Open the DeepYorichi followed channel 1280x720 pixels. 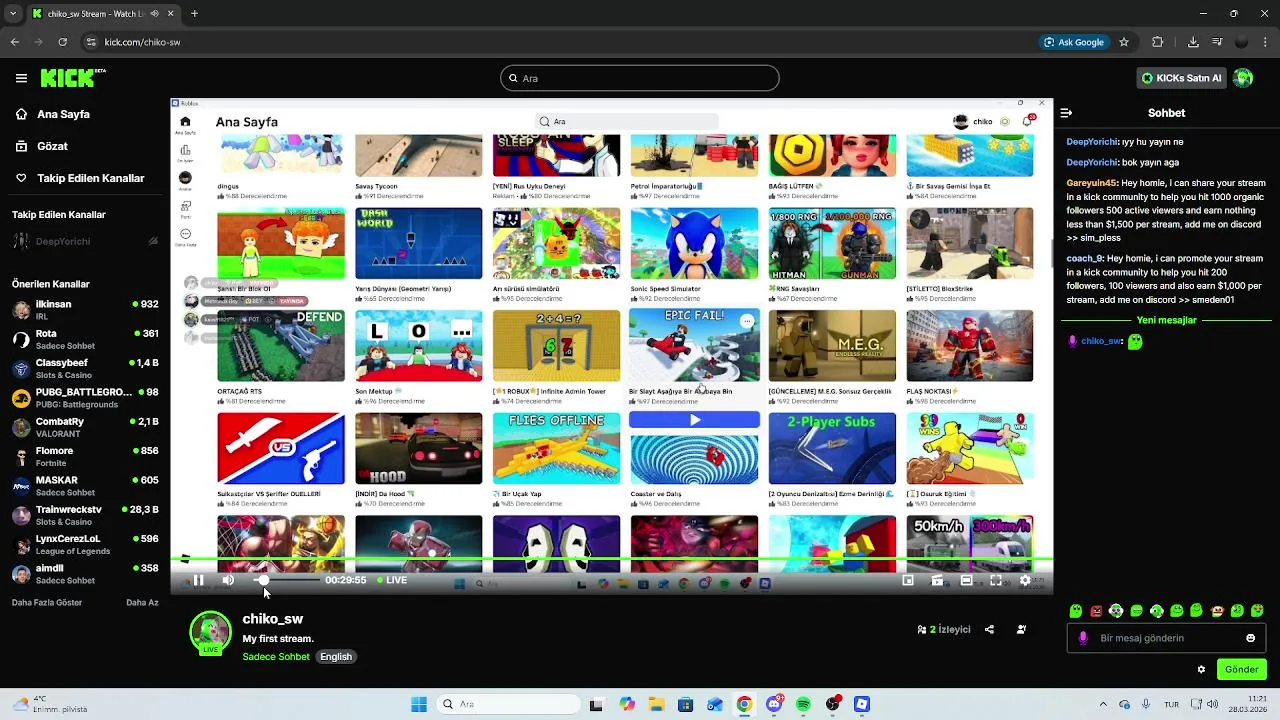(x=84, y=241)
